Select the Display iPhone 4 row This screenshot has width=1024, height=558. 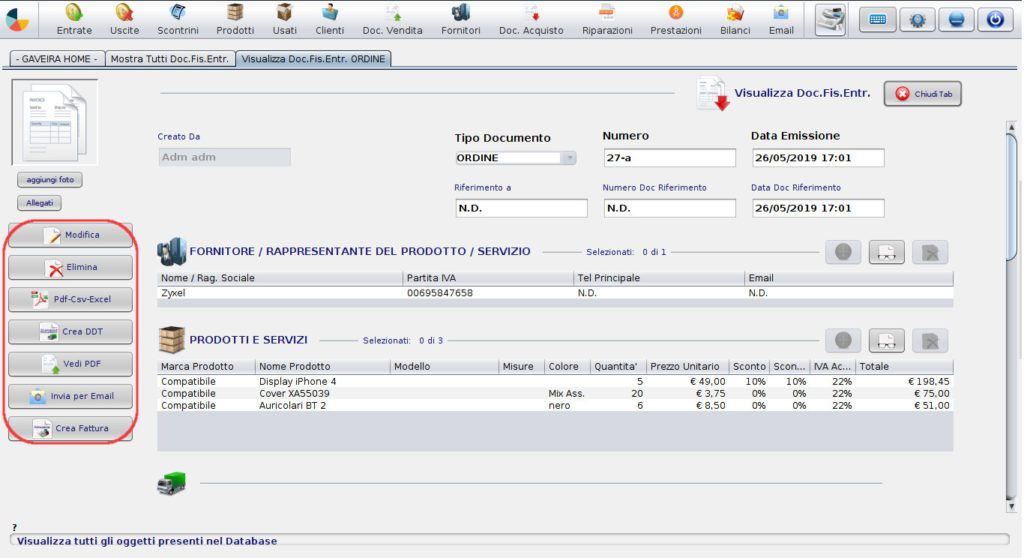pyautogui.click(x=555, y=382)
